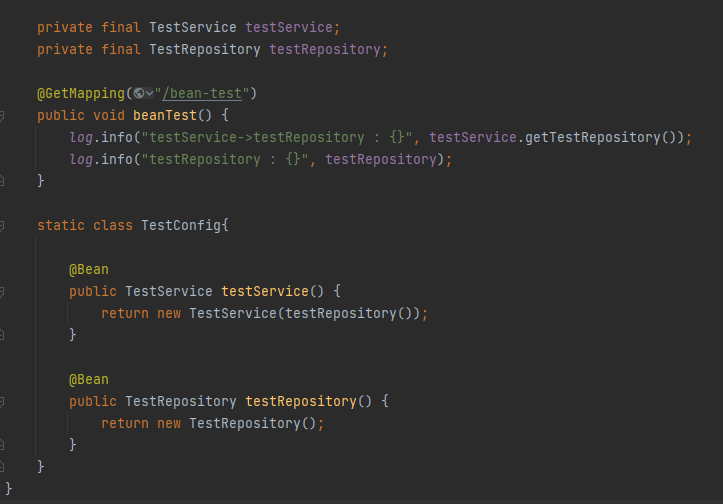Click testService() method name in TestConfig
Viewport: 723px width, 504px height.
pyautogui.click(x=265, y=291)
